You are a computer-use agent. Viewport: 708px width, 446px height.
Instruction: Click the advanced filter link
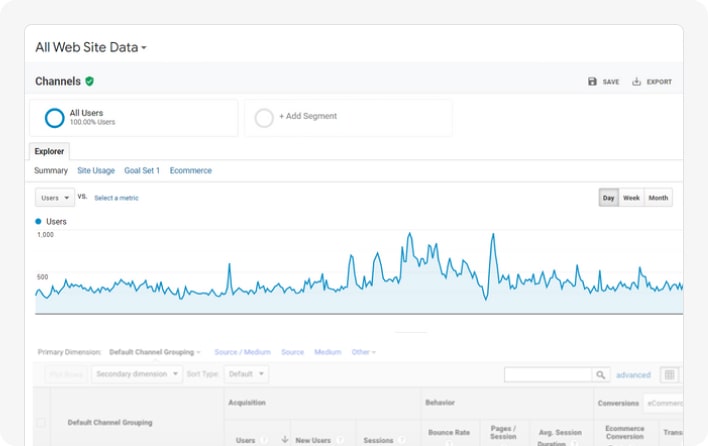tap(633, 375)
